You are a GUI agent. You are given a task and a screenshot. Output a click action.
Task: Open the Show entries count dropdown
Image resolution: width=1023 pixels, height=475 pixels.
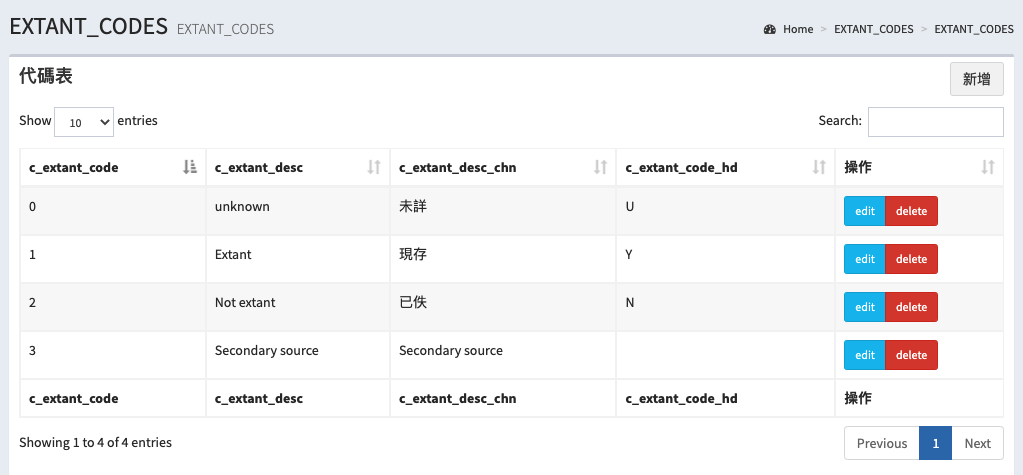[x=84, y=121]
